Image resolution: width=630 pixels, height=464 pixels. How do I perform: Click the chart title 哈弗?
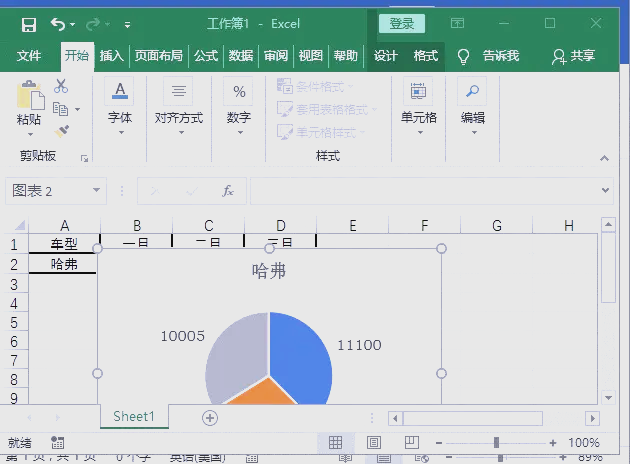coord(269,271)
